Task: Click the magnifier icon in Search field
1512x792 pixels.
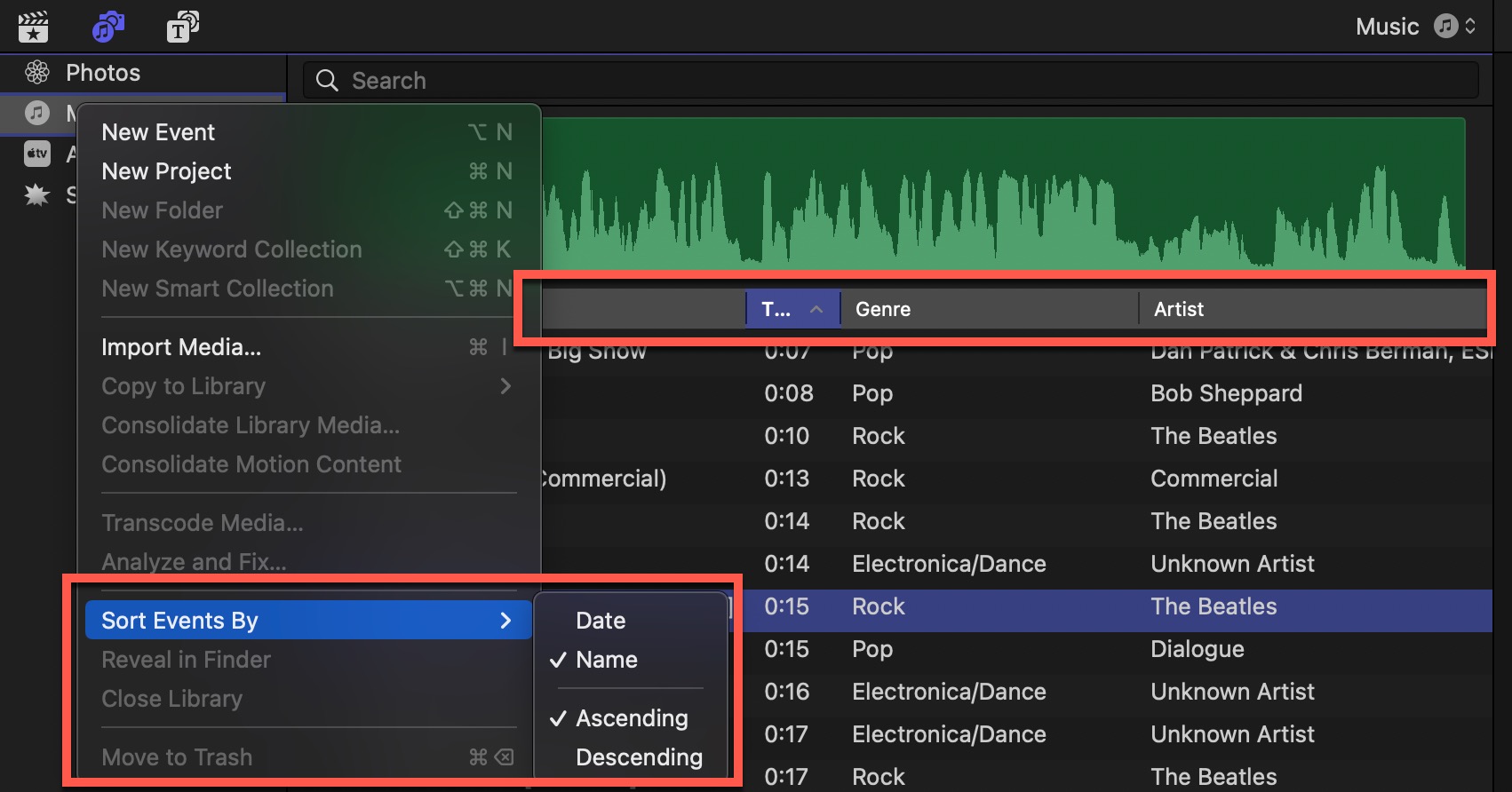Action: 327,80
